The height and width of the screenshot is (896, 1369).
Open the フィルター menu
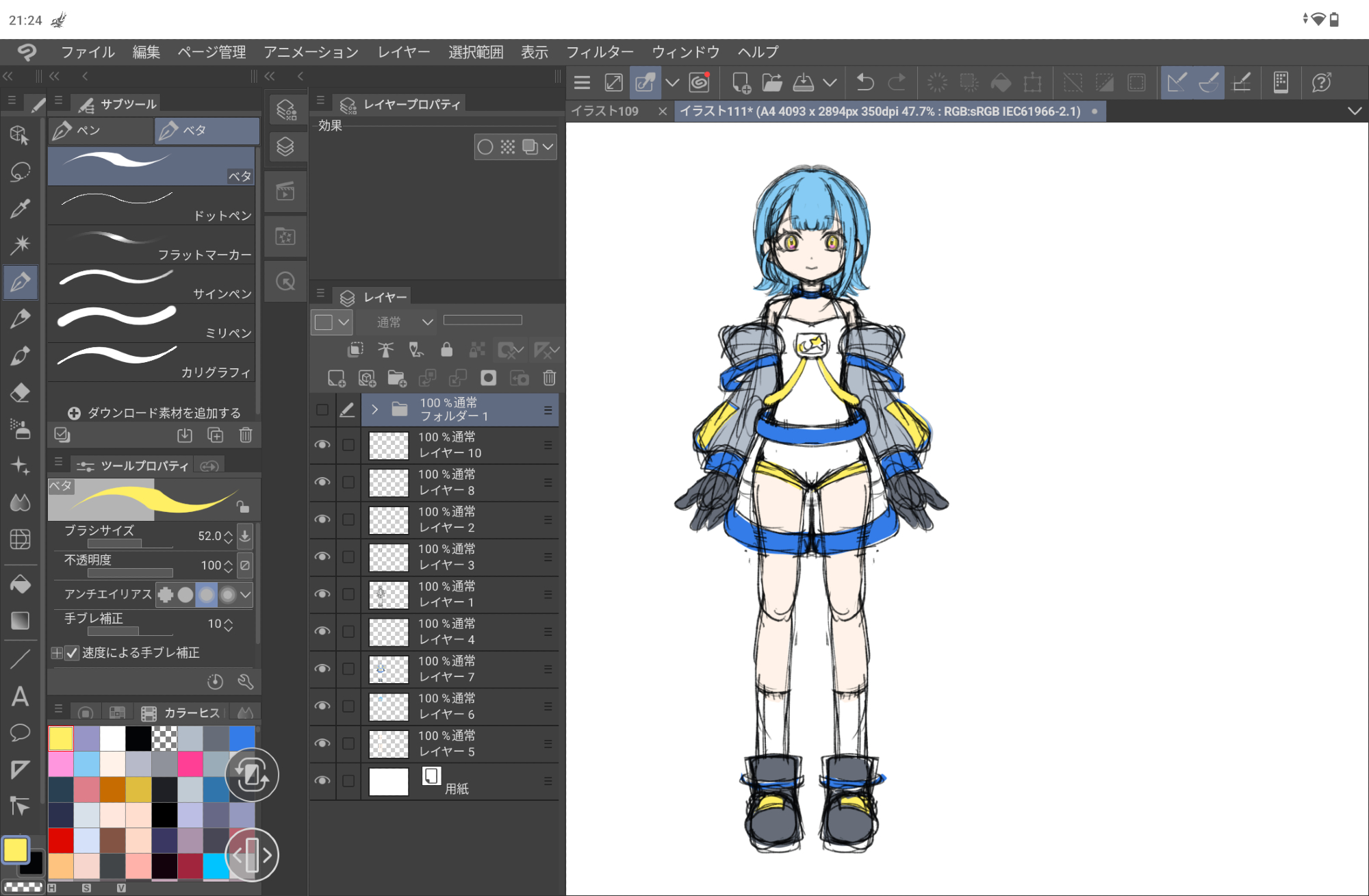(600, 52)
